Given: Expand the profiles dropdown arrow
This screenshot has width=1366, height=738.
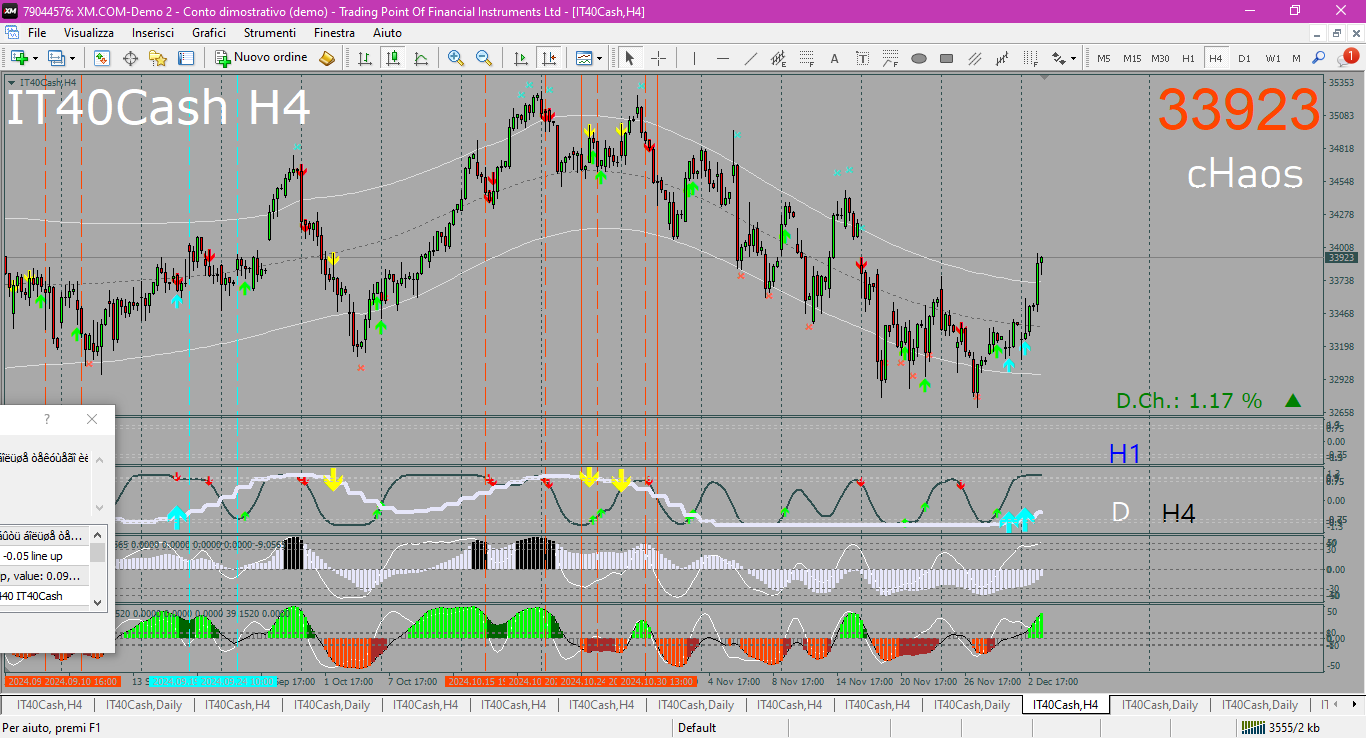Looking at the screenshot, I should 72,58.
